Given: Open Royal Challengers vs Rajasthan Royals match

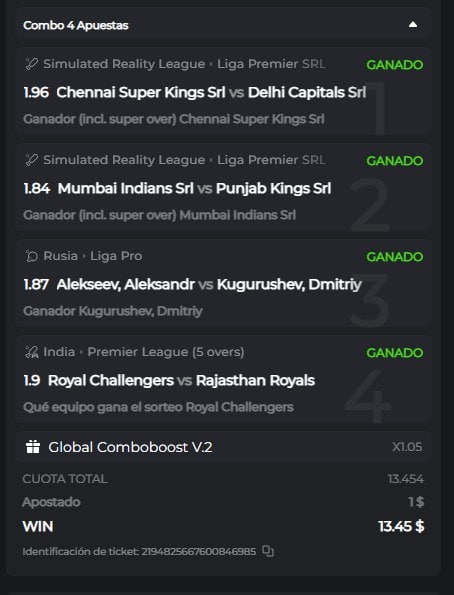Looking at the screenshot, I should [x=181, y=380].
